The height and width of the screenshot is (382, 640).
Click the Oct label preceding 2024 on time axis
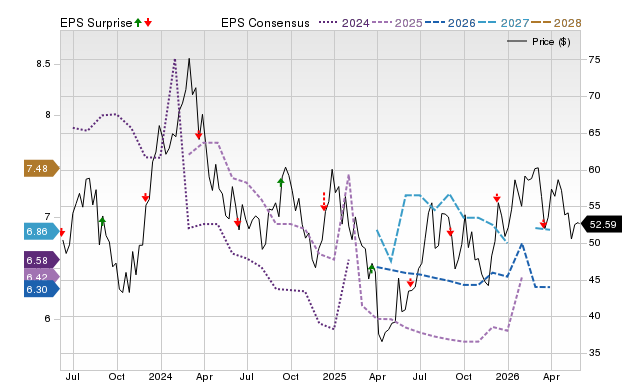click(117, 376)
